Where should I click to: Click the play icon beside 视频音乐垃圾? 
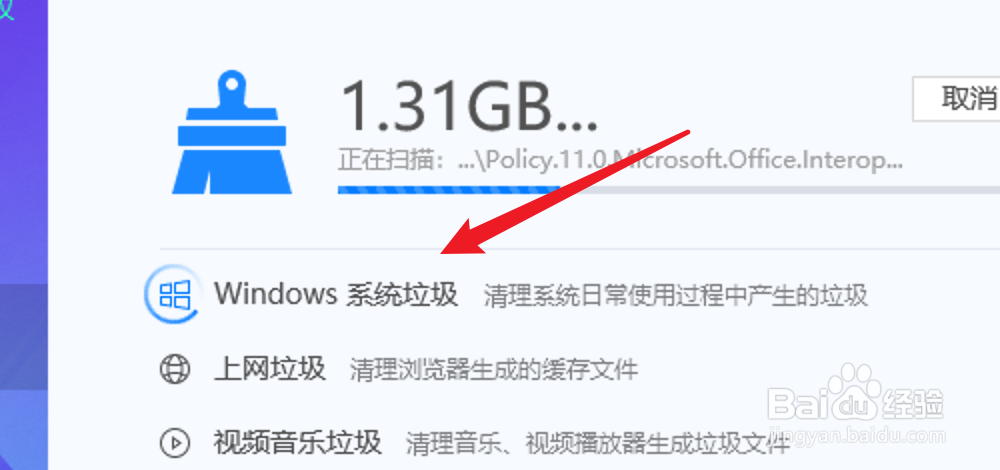click(175, 441)
